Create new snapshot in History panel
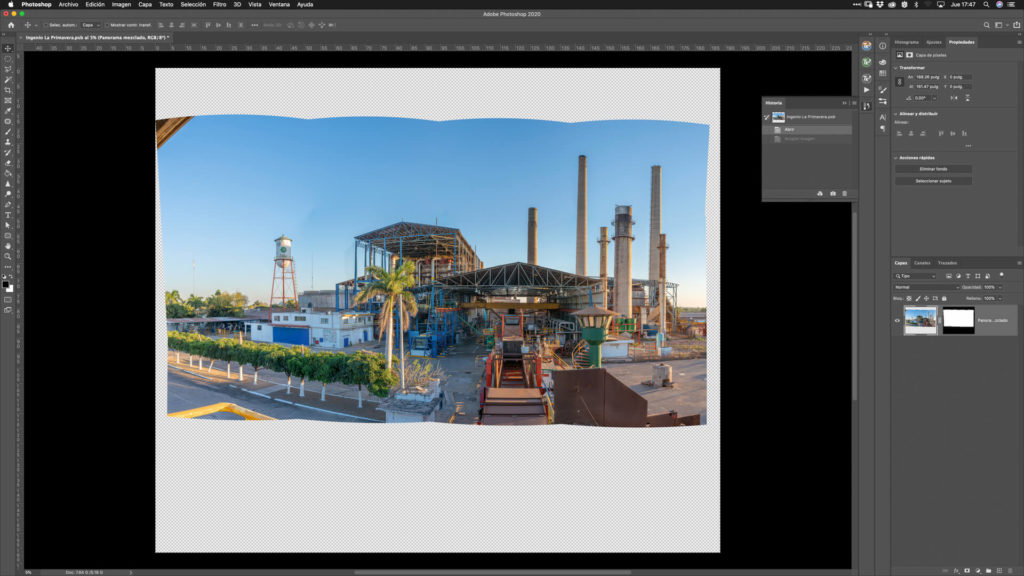This screenshot has height=576, width=1024. (833, 193)
